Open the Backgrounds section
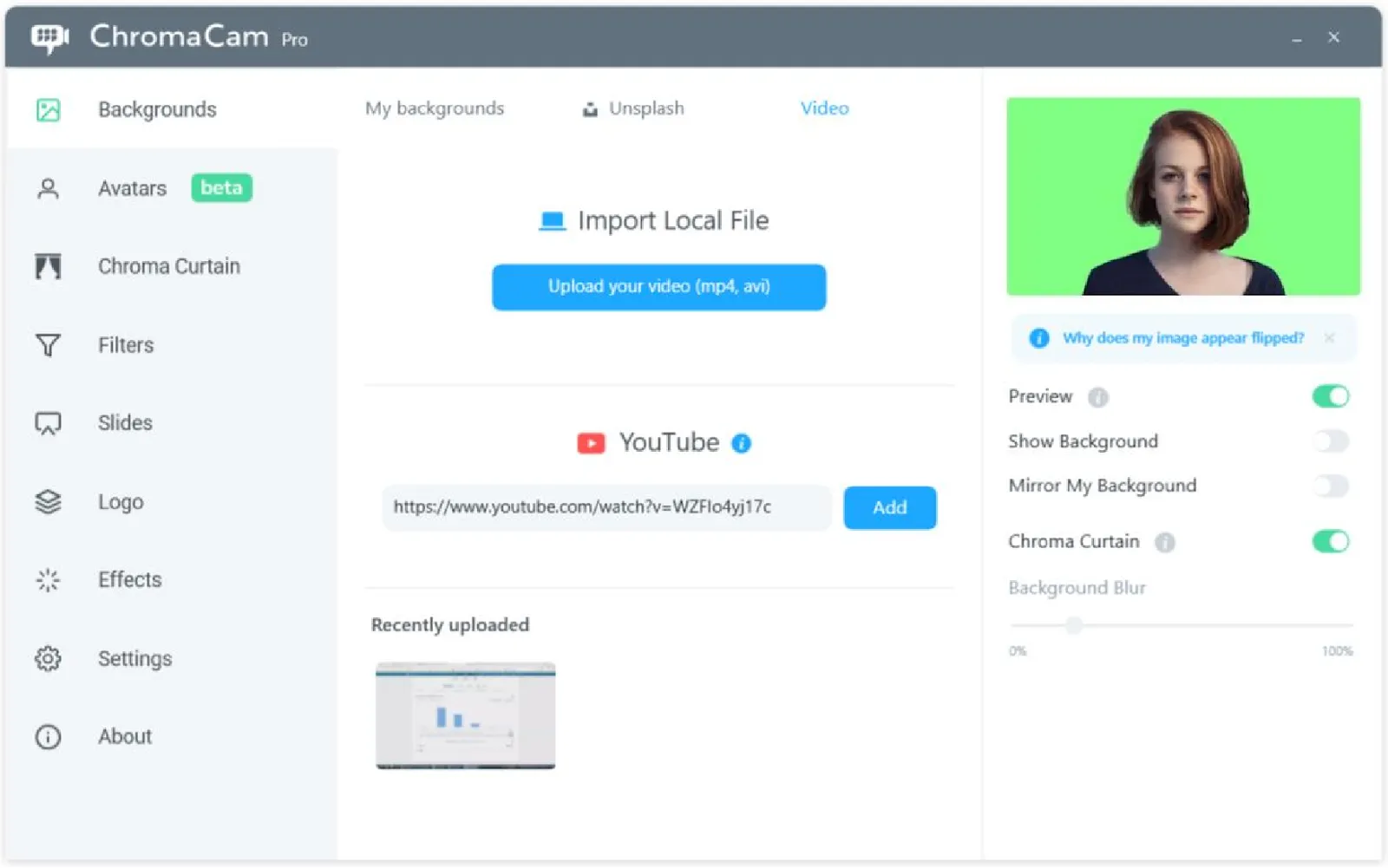1388x868 pixels. tap(172, 110)
